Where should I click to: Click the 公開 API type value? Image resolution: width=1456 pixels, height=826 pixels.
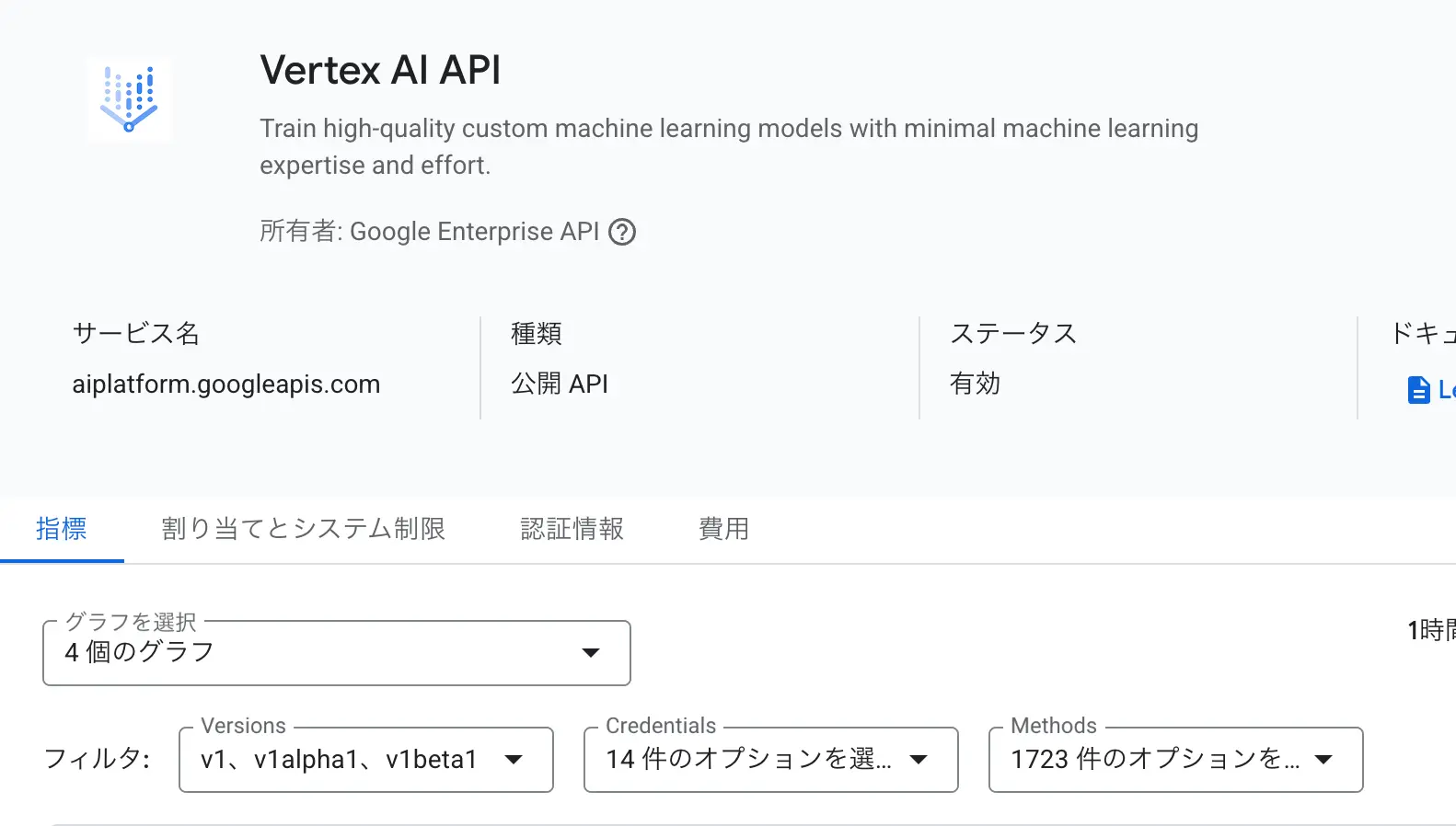click(560, 384)
